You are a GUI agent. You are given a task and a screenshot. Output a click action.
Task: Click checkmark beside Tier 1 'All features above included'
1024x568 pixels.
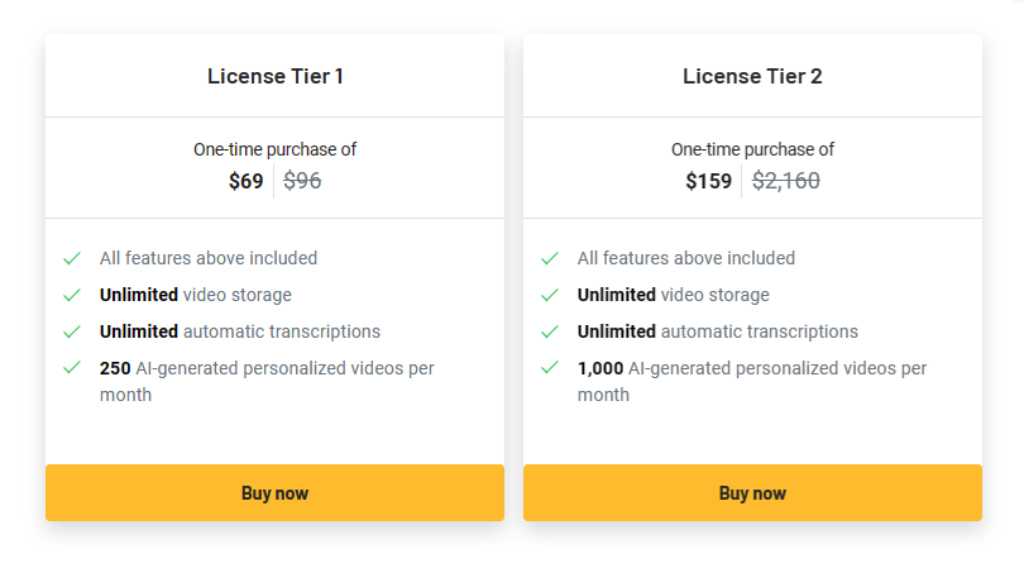click(x=72, y=258)
